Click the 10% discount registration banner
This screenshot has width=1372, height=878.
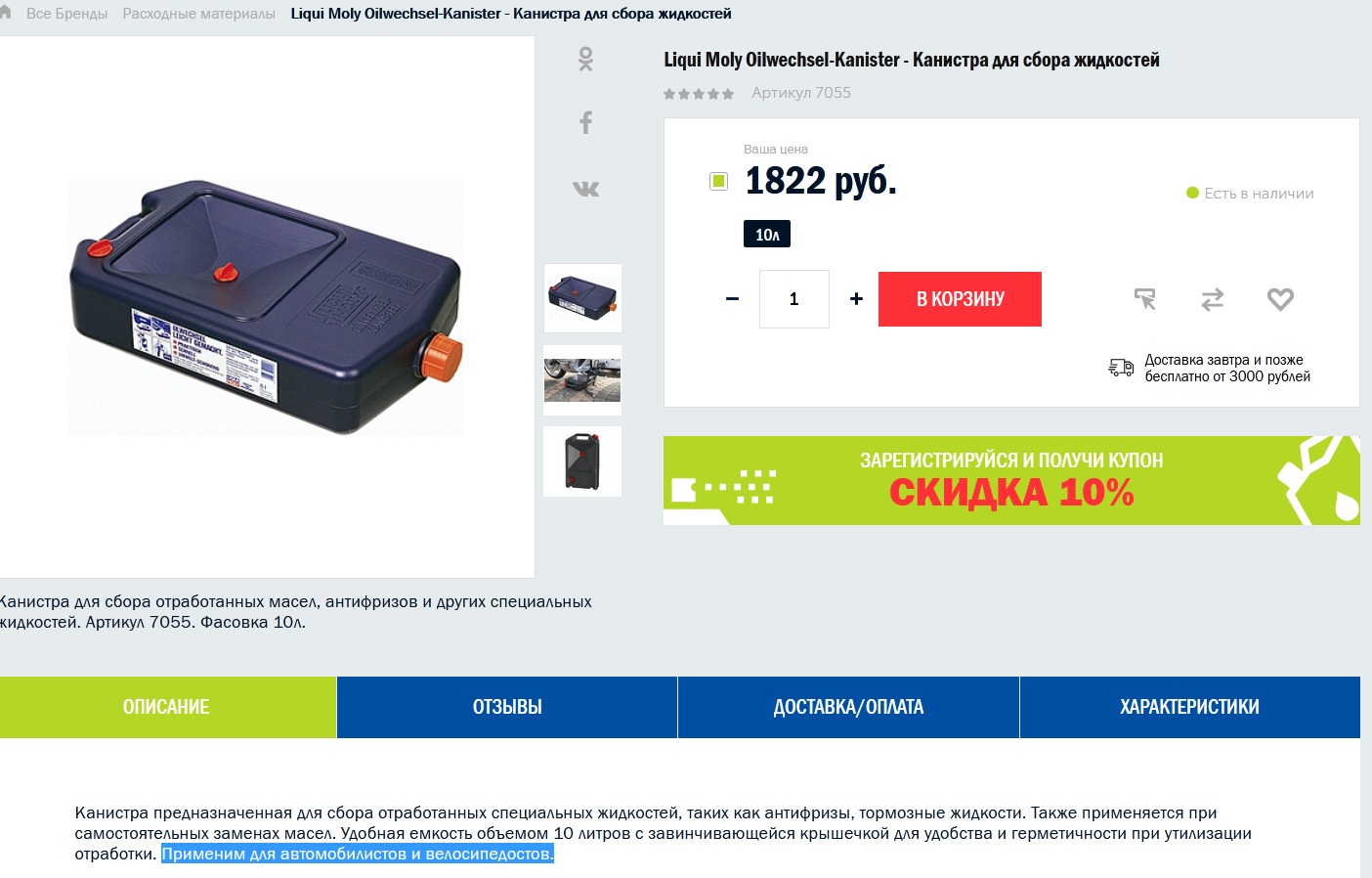coord(1011,480)
